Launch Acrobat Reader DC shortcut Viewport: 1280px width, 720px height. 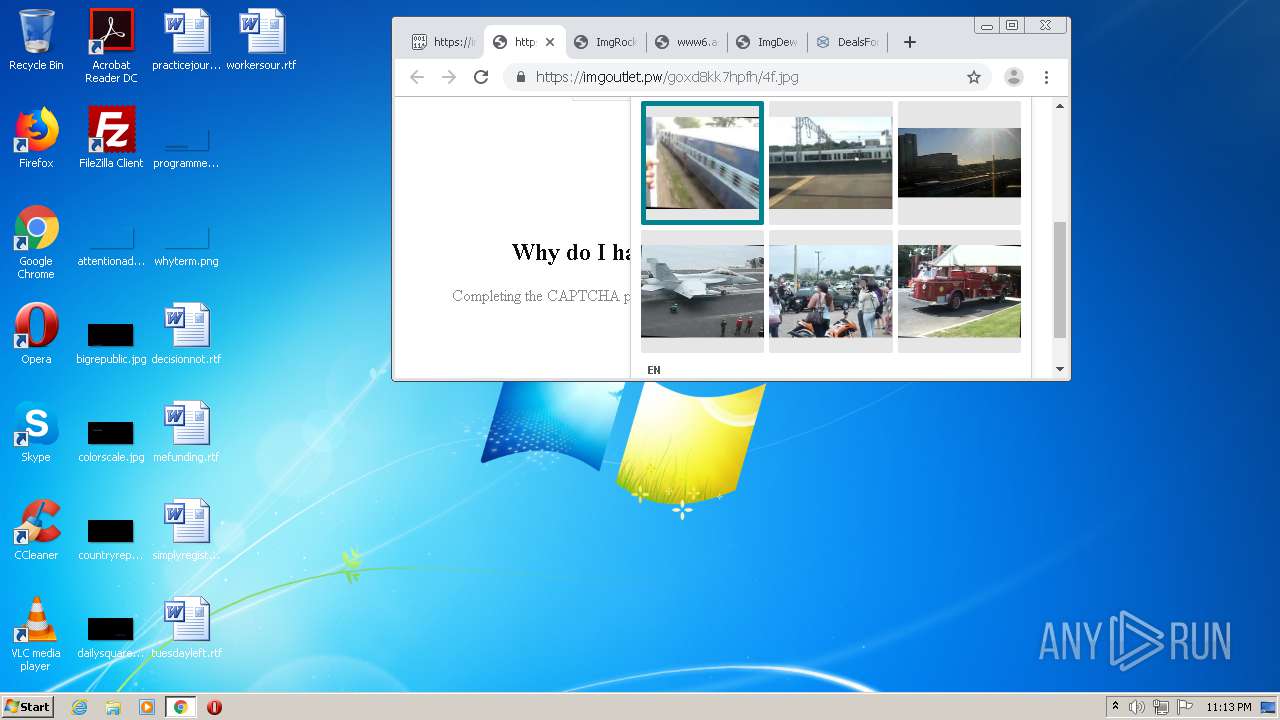pos(111,46)
